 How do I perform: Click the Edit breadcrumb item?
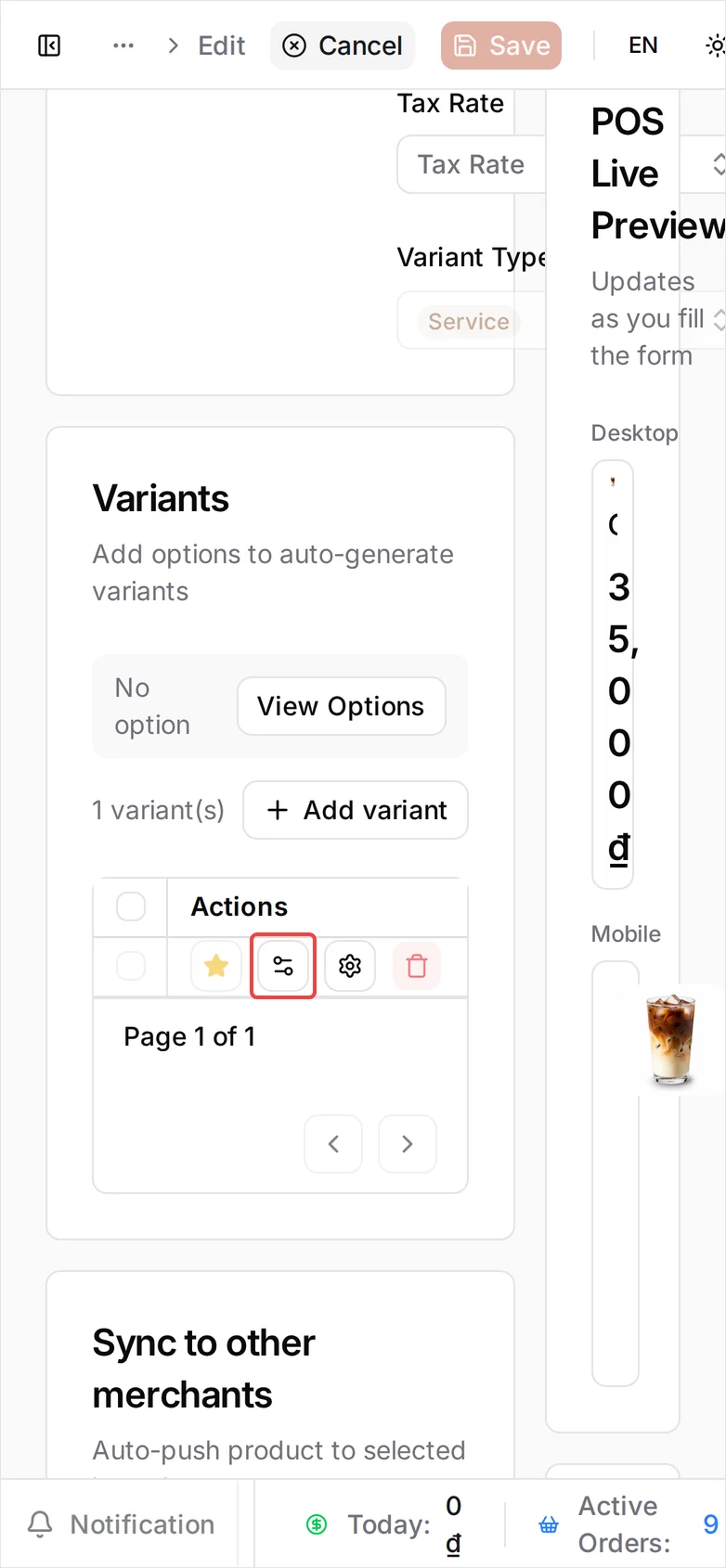coord(221,45)
